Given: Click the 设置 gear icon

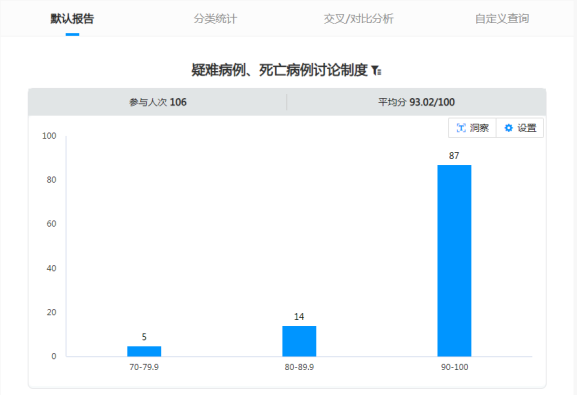Looking at the screenshot, I should 509,128.
